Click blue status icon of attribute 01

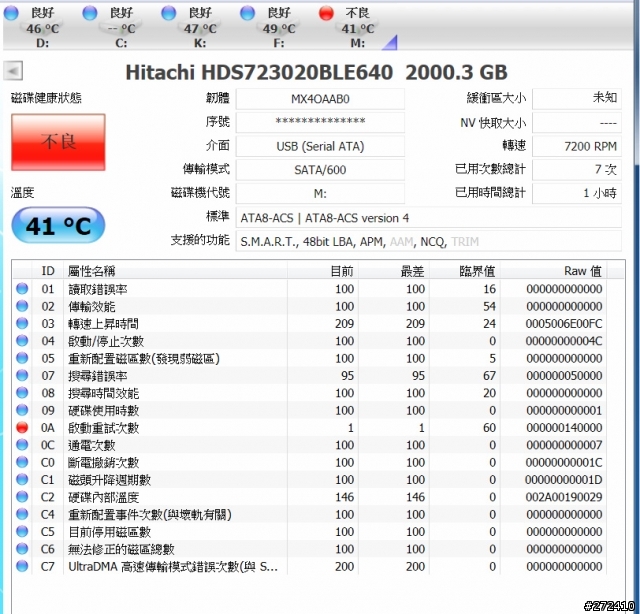pyautogui.click(x=22, y=289)
